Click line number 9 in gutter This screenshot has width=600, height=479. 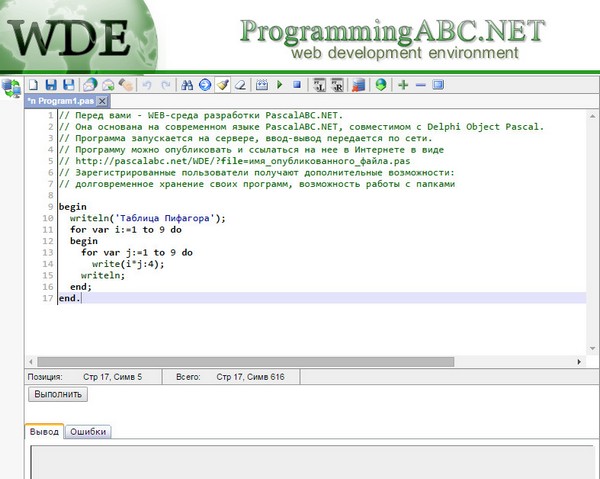[x=51, y=207]
